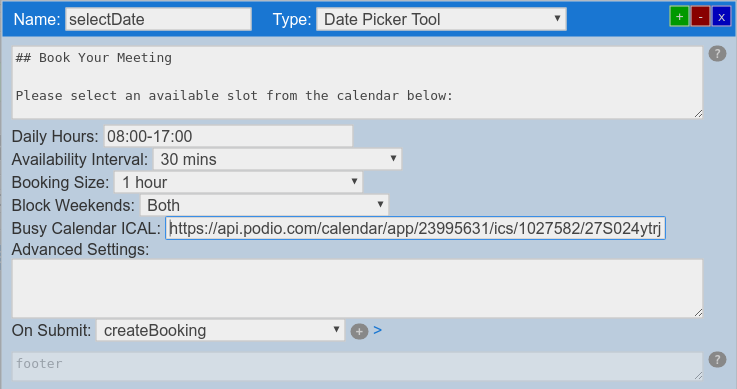The width and height of the screenshot is (737, 389).
Task: Open help icon beside header text area
Action: click(x=717, y=54)
